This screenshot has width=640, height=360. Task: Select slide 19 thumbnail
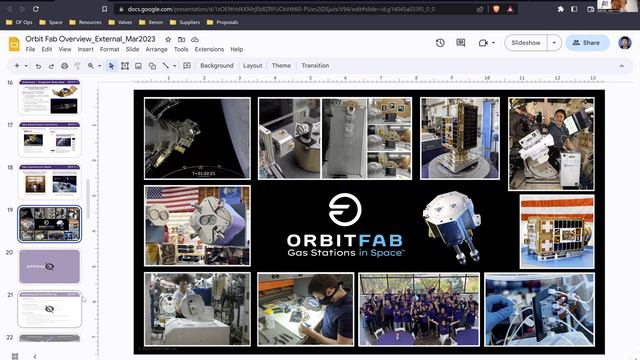[49, 224]
